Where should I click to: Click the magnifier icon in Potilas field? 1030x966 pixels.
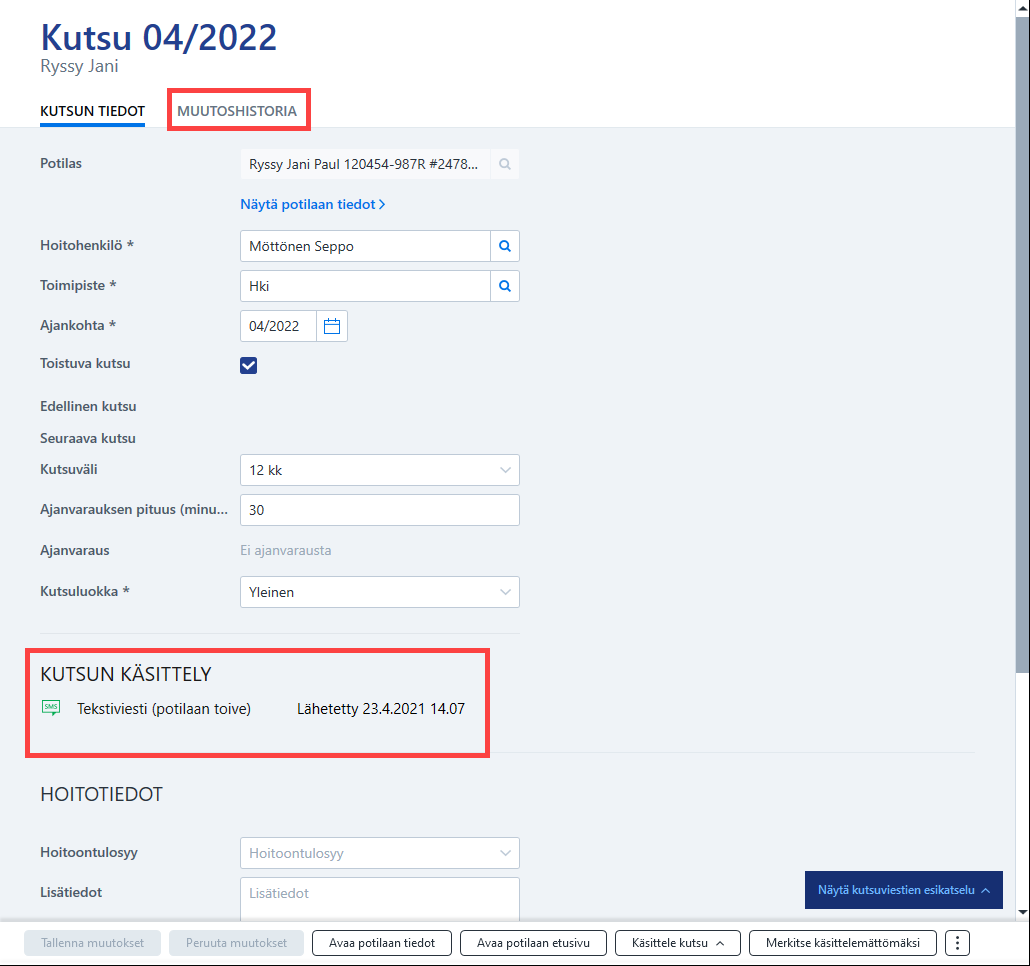click(x=504, y=164)
